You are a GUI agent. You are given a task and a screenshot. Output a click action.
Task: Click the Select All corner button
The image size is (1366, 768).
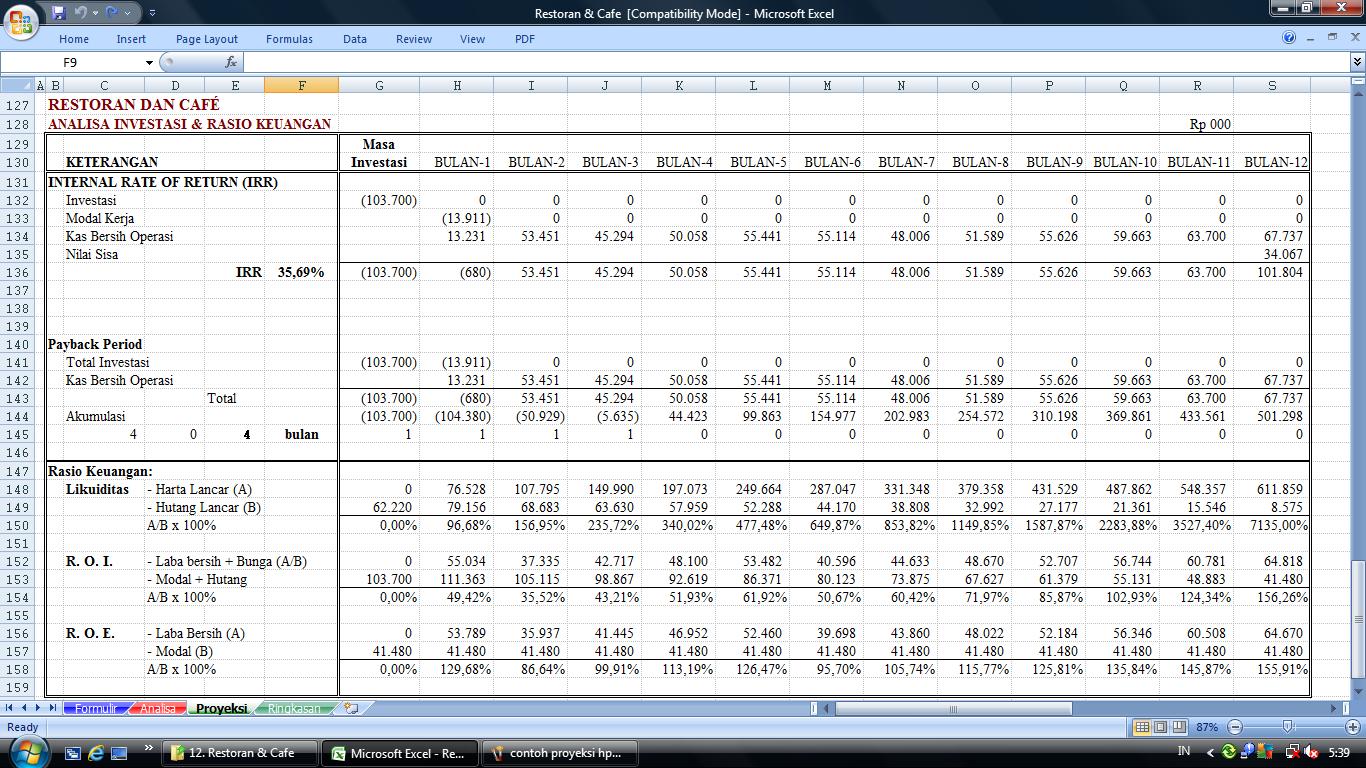(17, 86)
